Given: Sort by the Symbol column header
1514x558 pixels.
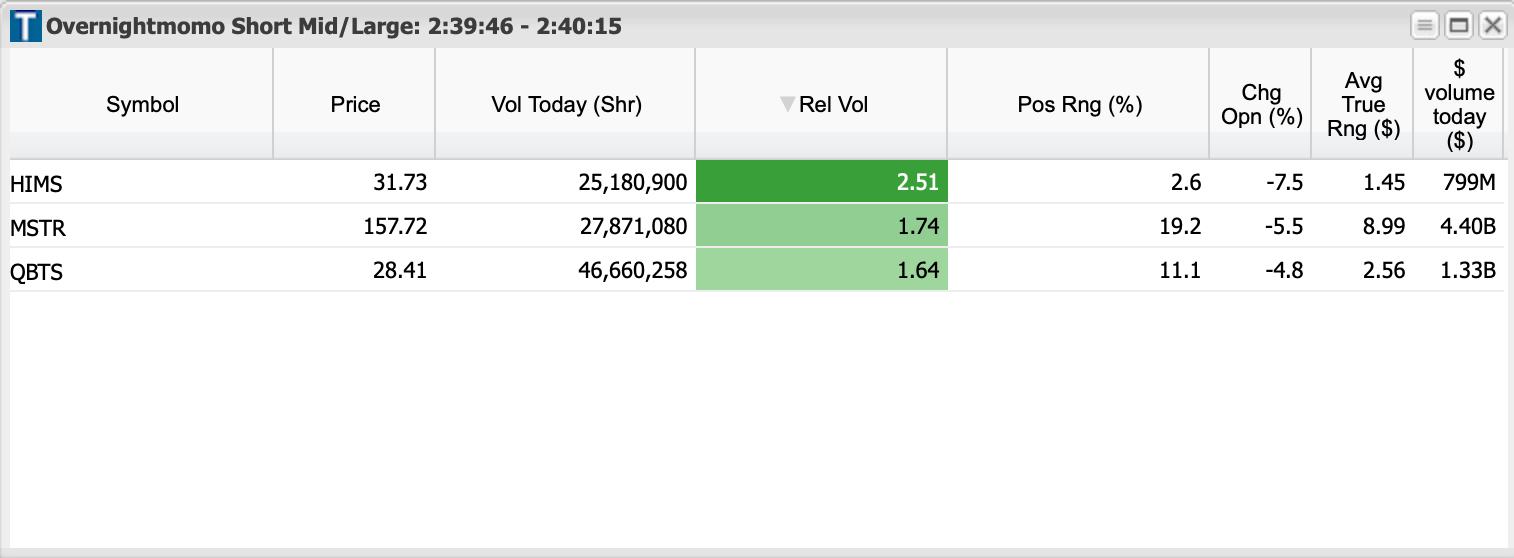Looking at the screenshot, I should tap(142, 104).
